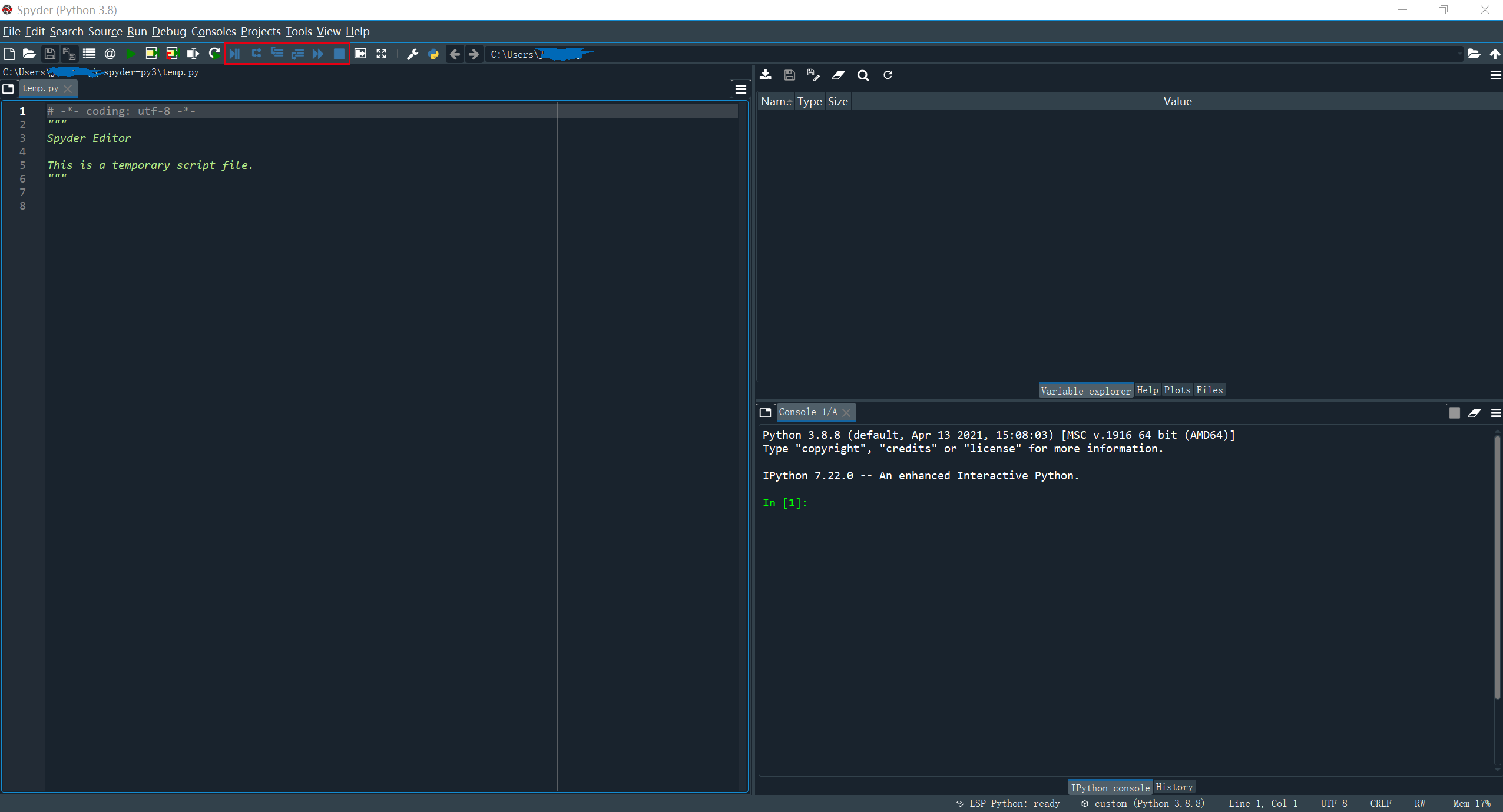Open Preferences via wrench icon
The image size is (1503, 812).
pyautogui.click(x=413, y=54)
